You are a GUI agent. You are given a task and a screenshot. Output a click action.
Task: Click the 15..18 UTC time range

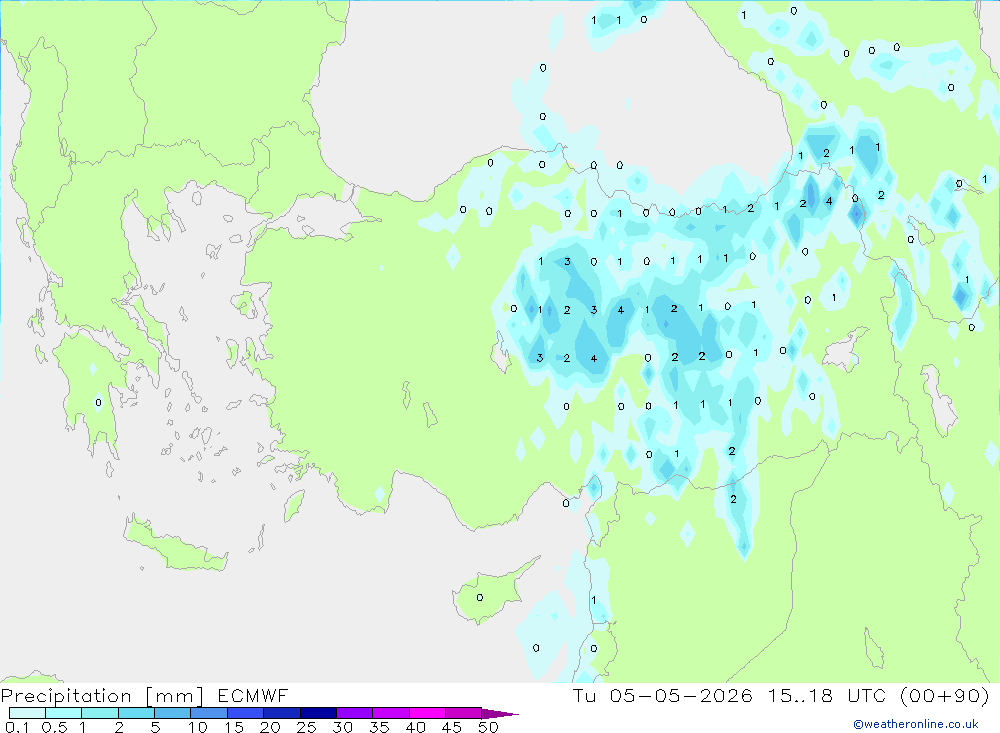click(826, 696)
